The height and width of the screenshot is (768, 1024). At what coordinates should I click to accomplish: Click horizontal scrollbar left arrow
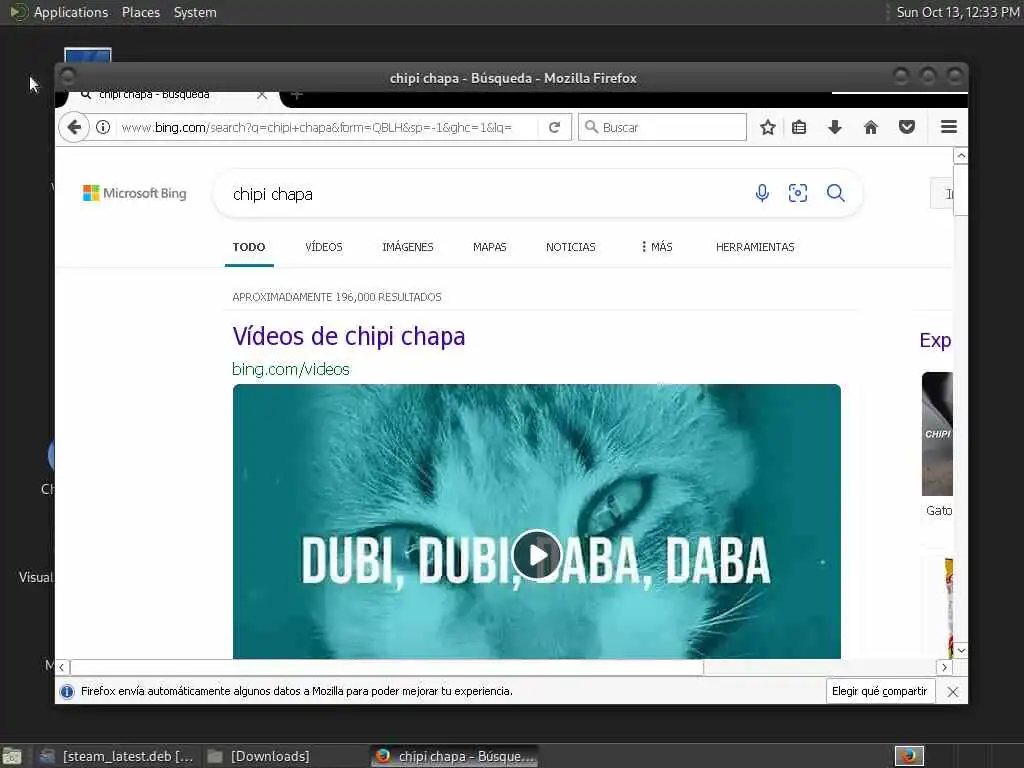coord(61,667)
